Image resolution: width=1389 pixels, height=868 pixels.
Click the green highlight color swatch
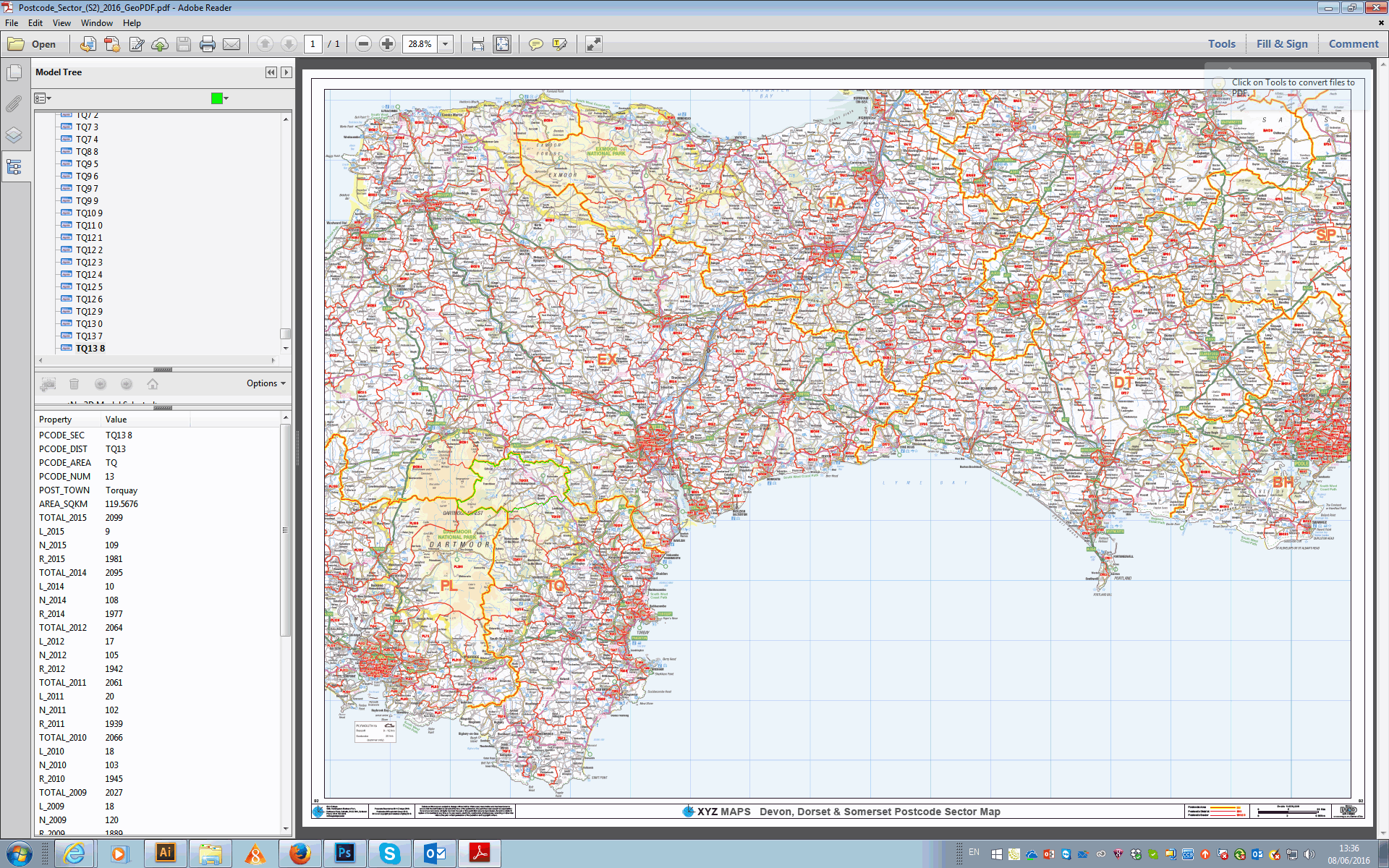click(x=216, y=98)
